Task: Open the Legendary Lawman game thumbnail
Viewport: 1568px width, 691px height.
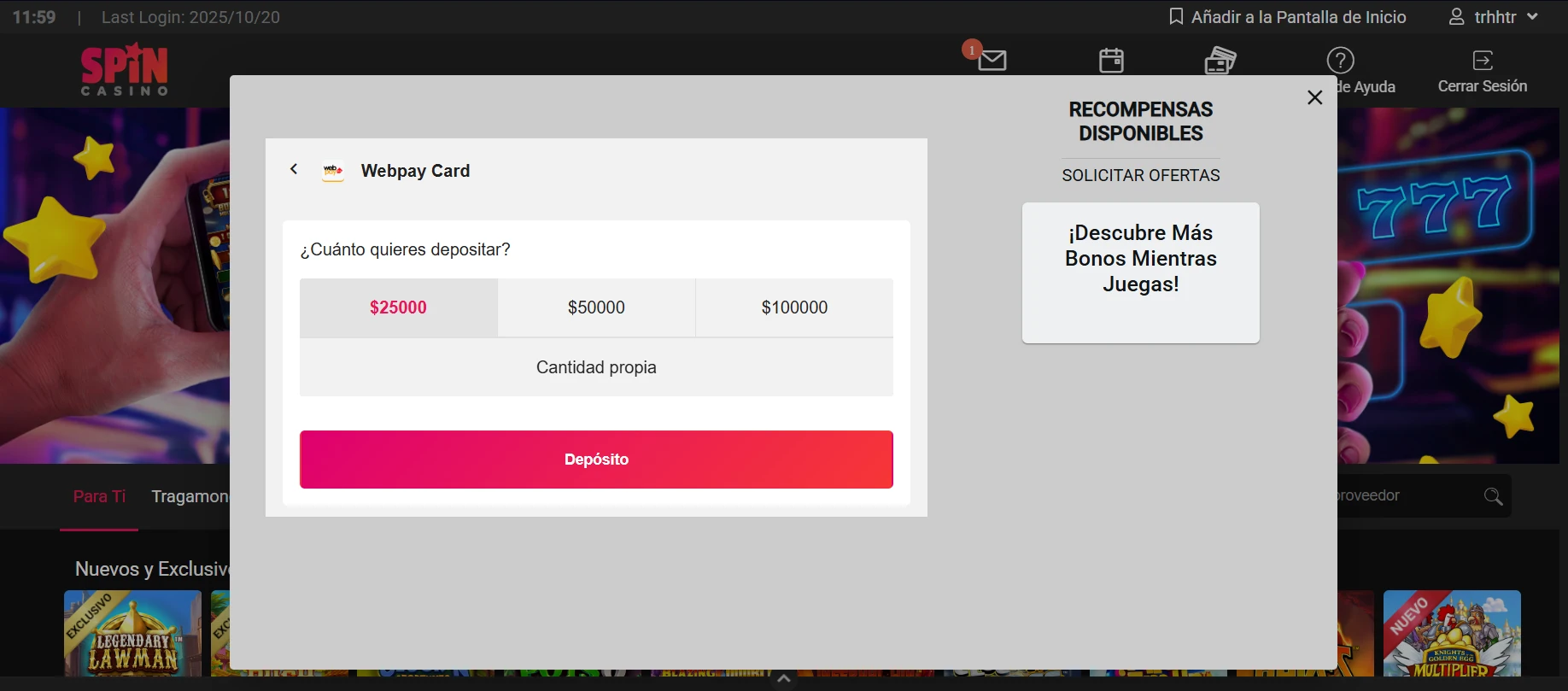Action: coord(132,633)
